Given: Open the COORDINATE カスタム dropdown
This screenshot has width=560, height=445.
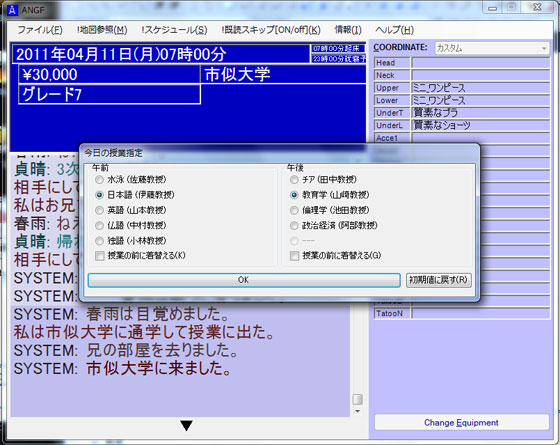Looking at the screenshot, I should coord(492,48).
